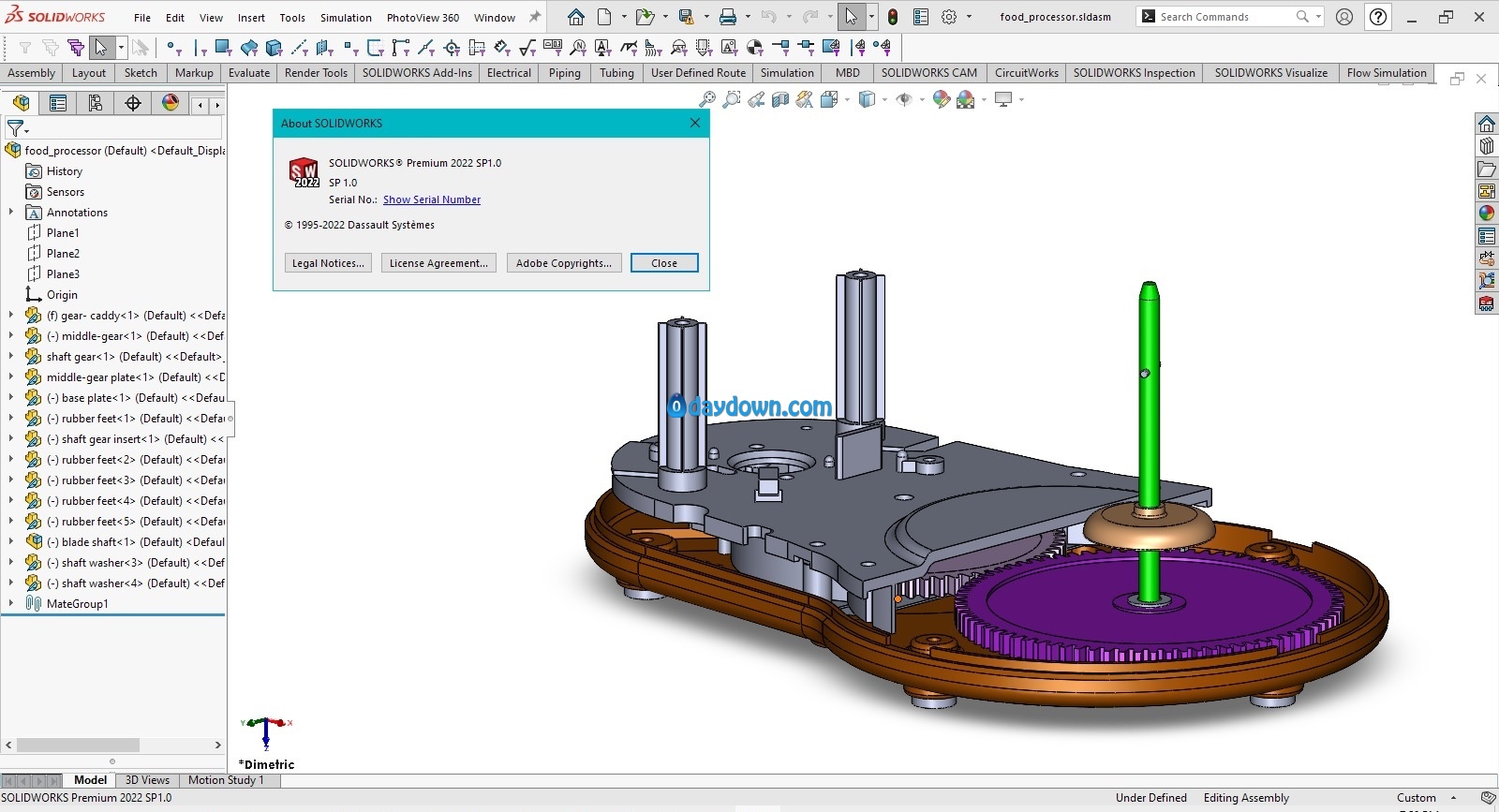Open the FeatureManager design tree tab
This screenshot has width=1499, height=812.
click(21, 103)
